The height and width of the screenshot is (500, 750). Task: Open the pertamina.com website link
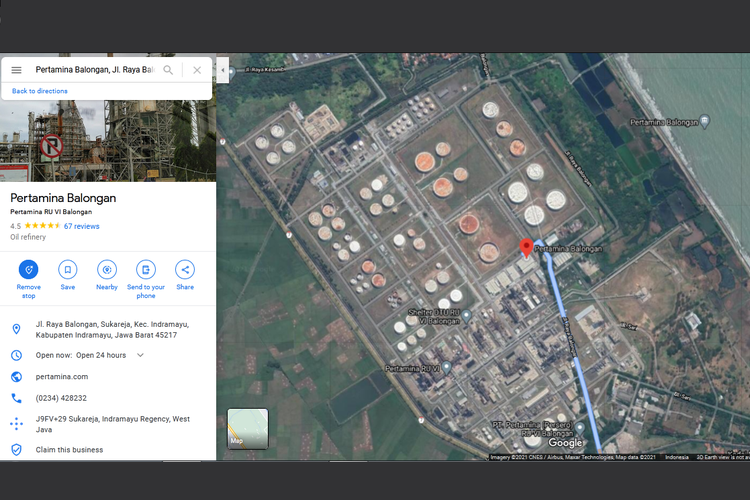click(62, 377)
